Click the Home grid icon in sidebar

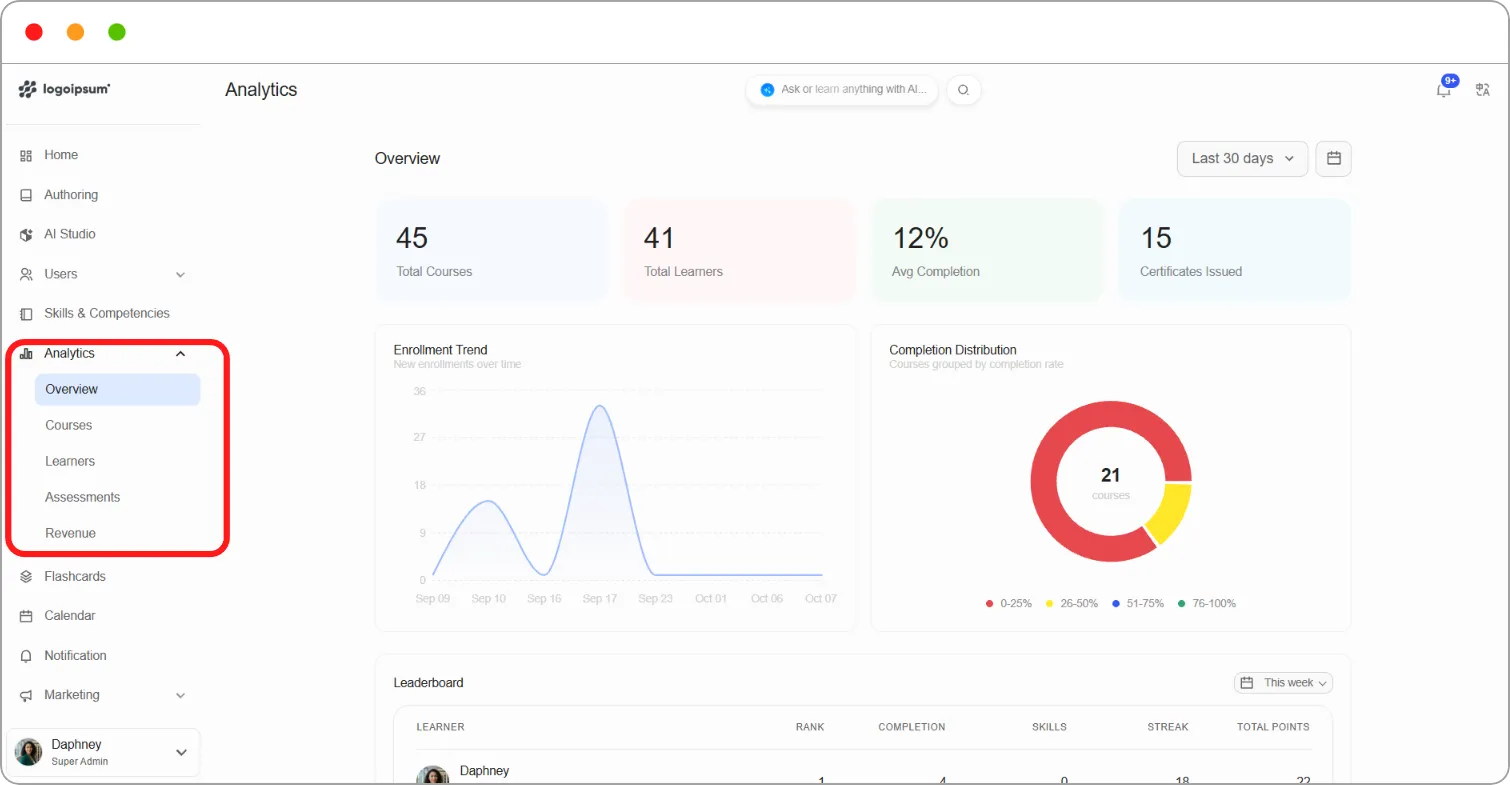[x=26, y=155]
